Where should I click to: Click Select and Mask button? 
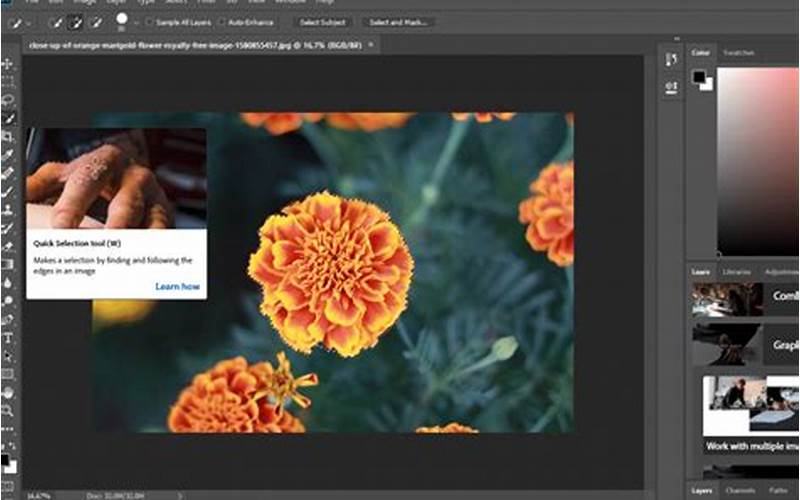tap(398, 22)
